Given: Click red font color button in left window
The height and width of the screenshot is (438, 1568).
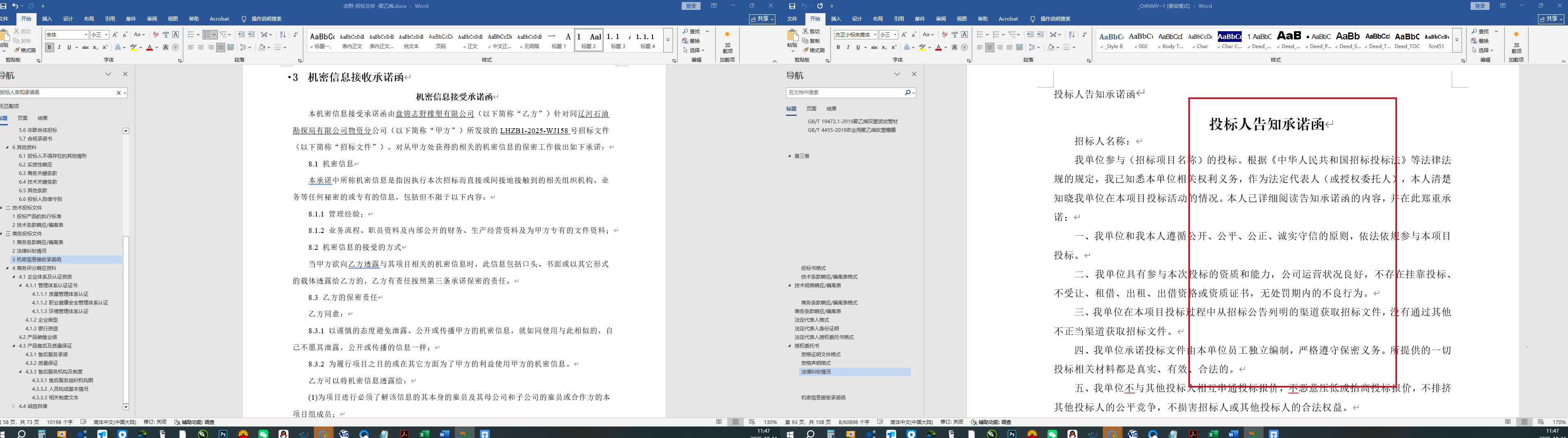Looking at the screenshot, I should [x=149, y=47].
